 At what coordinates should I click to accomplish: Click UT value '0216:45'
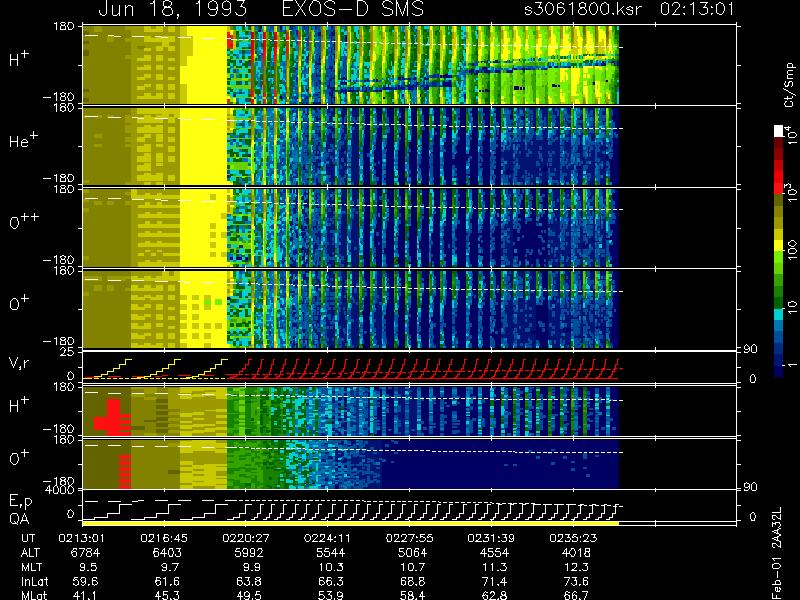164,538
